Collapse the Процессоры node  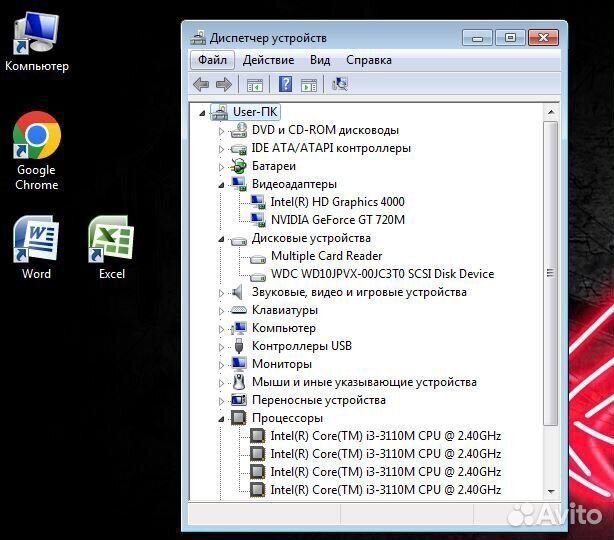221,419
